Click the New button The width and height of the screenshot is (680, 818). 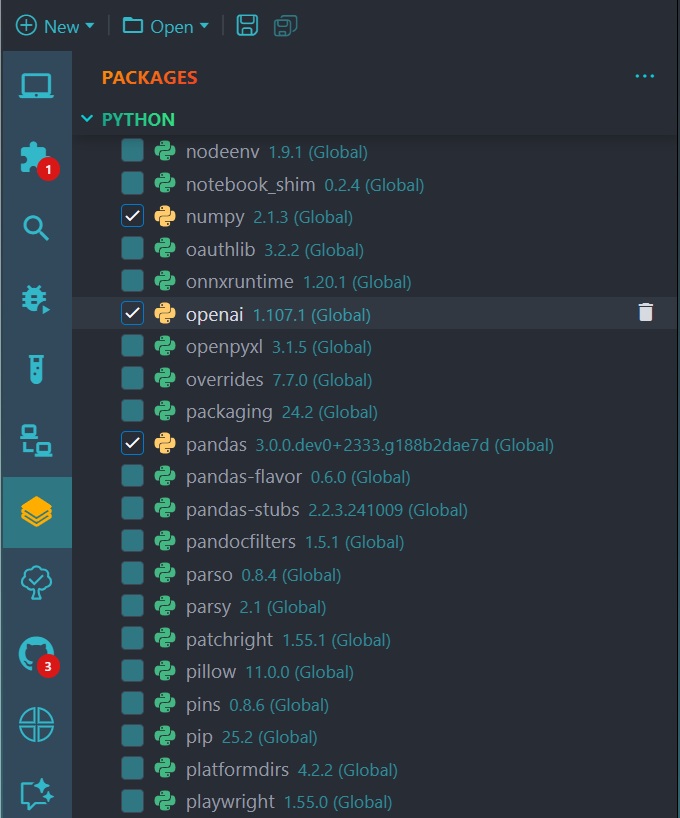point(47,26)
